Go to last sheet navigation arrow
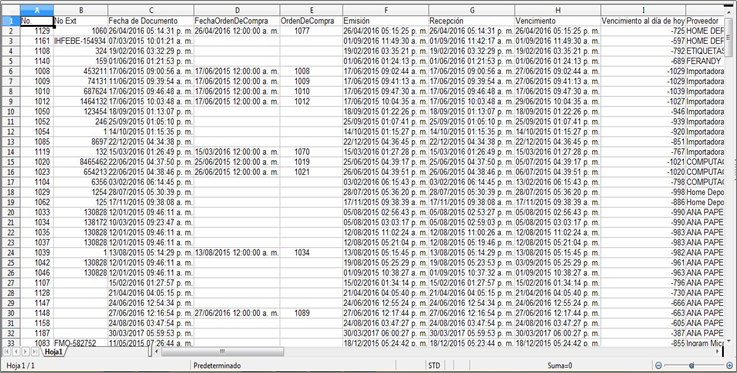 [x=35, y=351]
